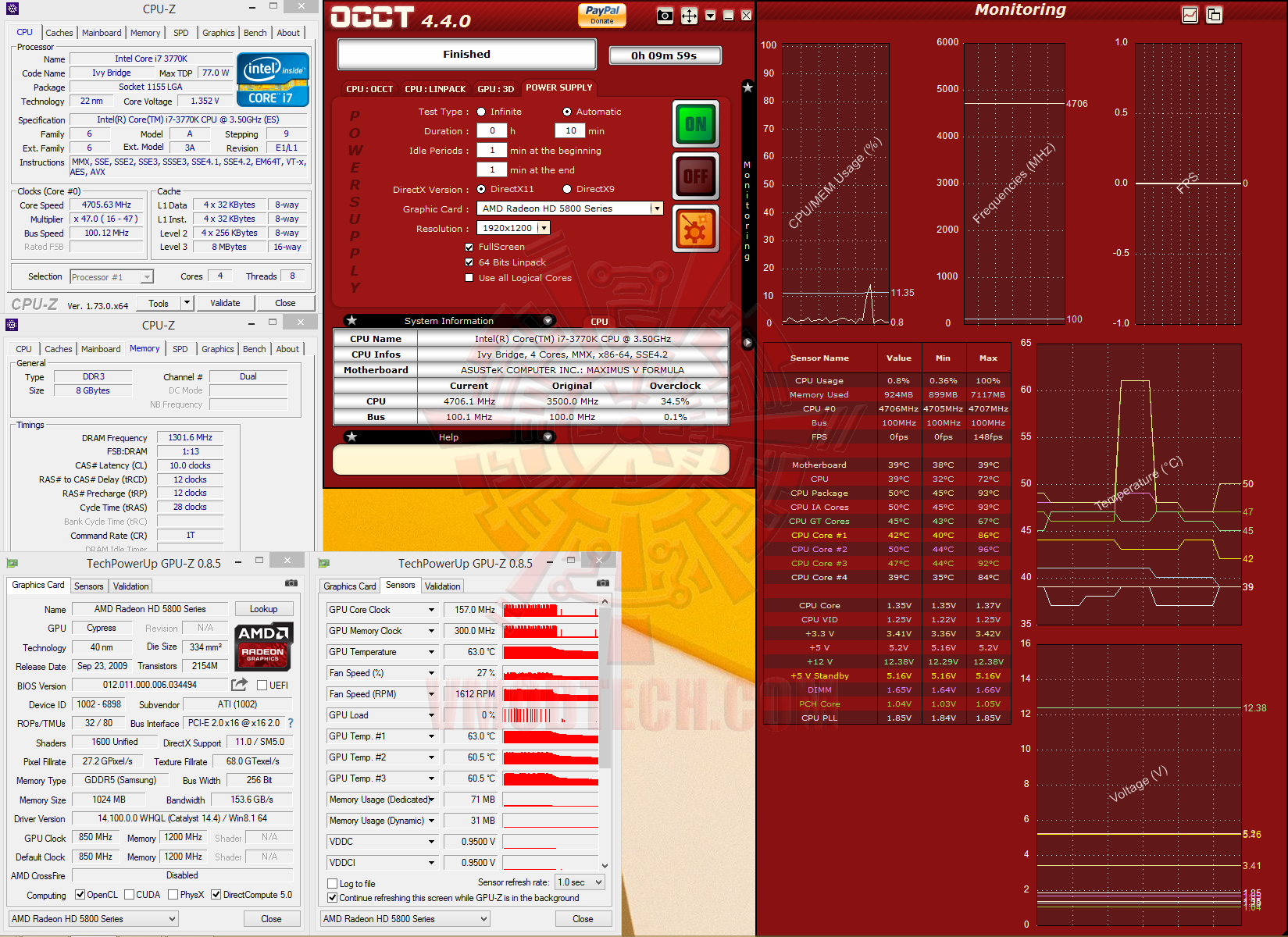Click the OCCT move-window crosshair icon
1288x937 pixels.
pos(689,16)
